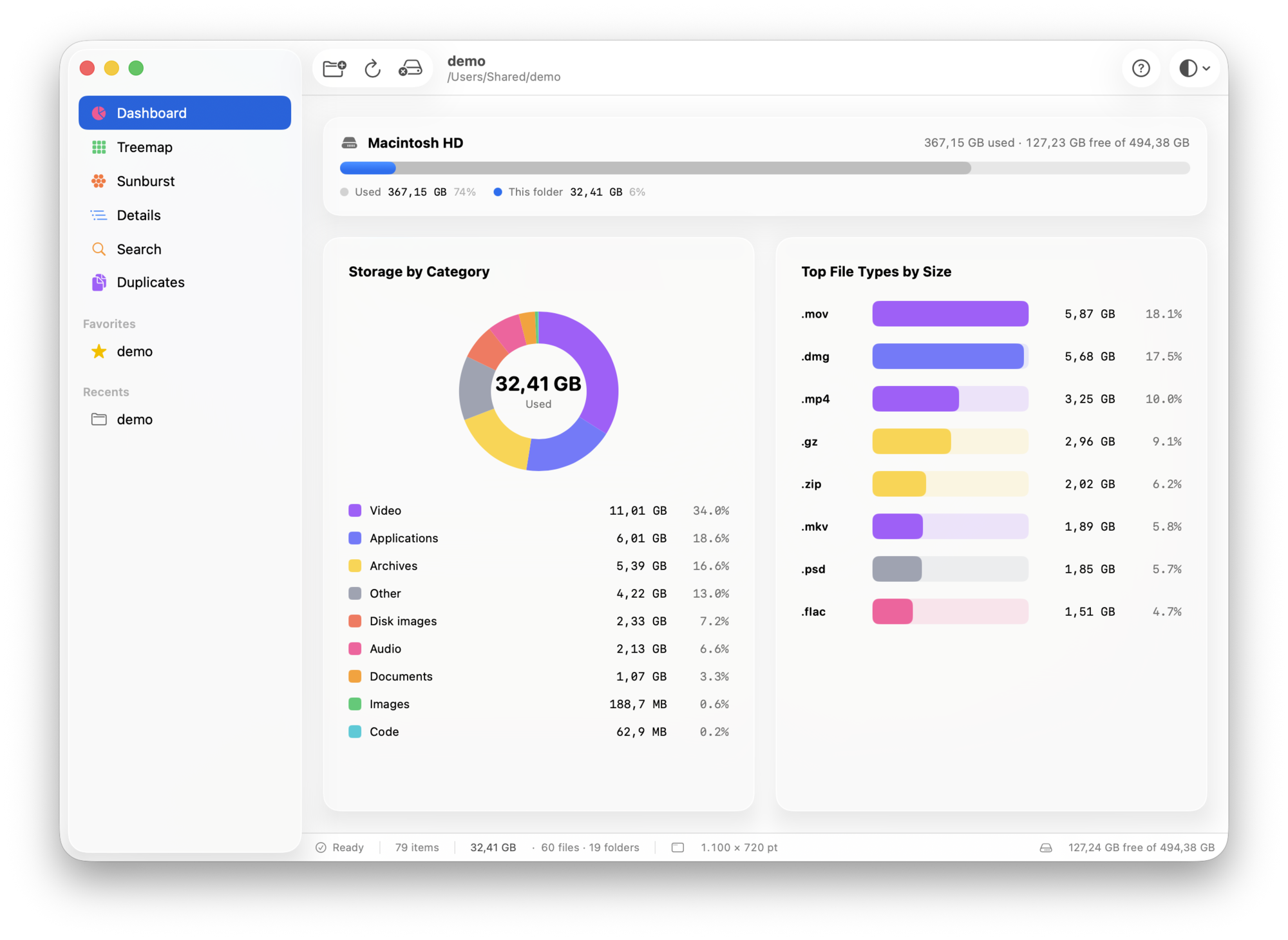
Task: Click the teal Code color swatch
Action: pyautogui.click(x=355, y=732)
